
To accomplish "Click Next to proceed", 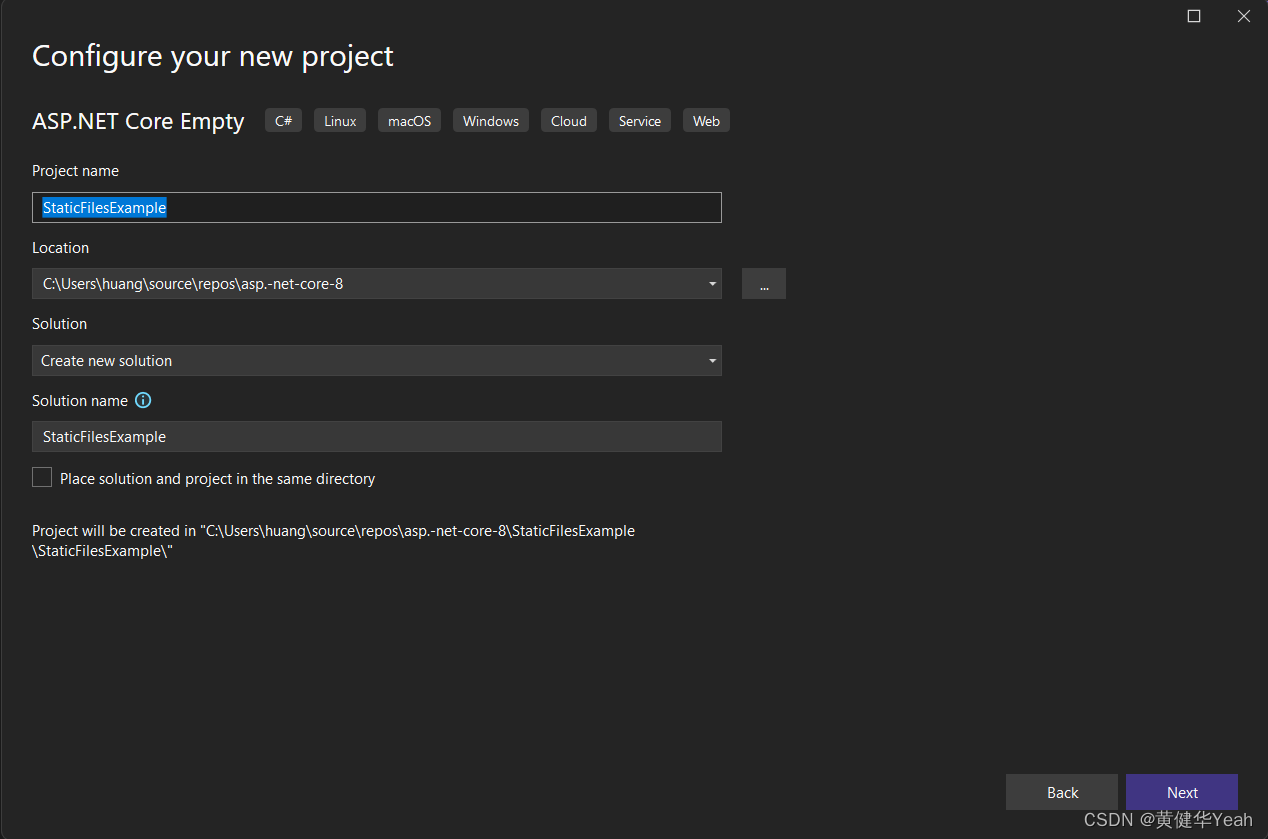I will click(1182, 792).
